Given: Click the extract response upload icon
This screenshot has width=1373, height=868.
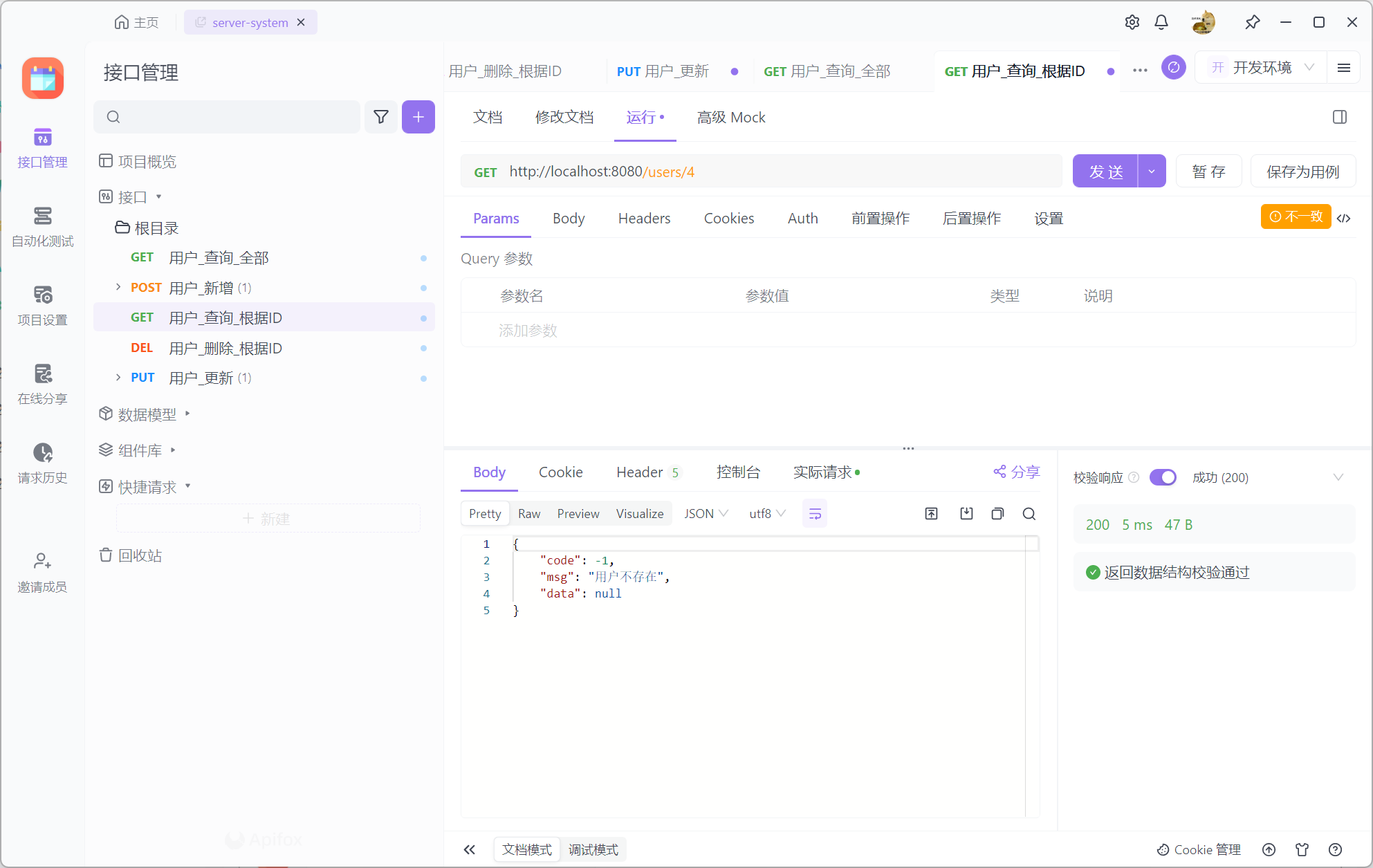Looking at the screenshot, I should click(x=932, y=513).
